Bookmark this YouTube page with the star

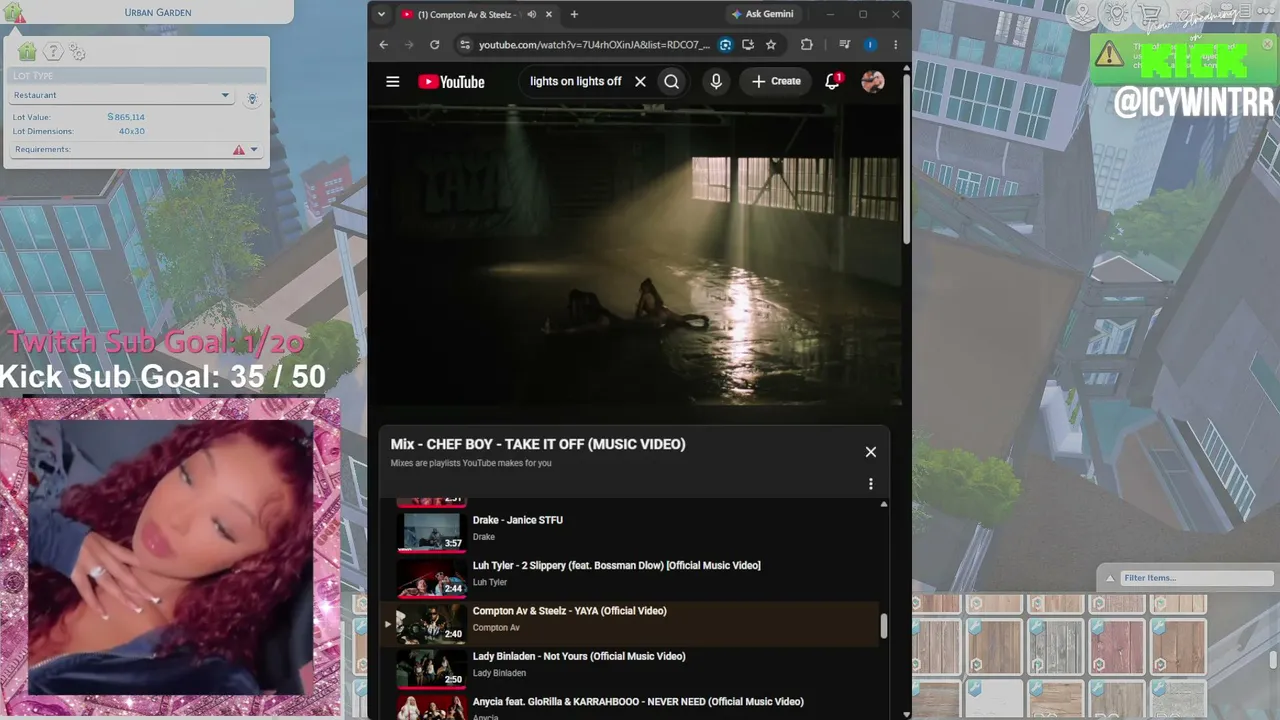[x=771, y=45]
